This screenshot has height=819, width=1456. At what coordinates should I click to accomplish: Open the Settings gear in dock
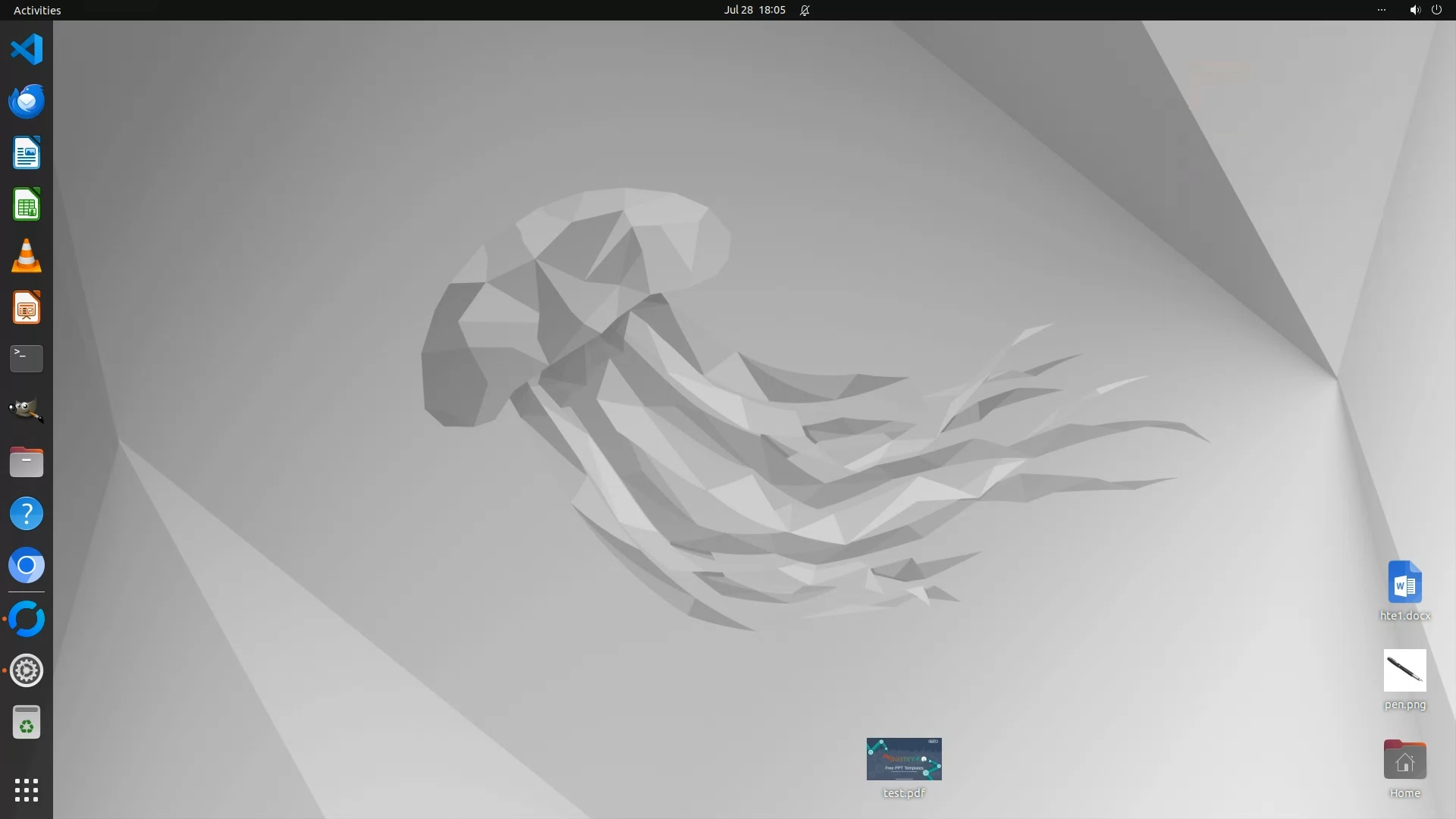click(x=27, y=670)
